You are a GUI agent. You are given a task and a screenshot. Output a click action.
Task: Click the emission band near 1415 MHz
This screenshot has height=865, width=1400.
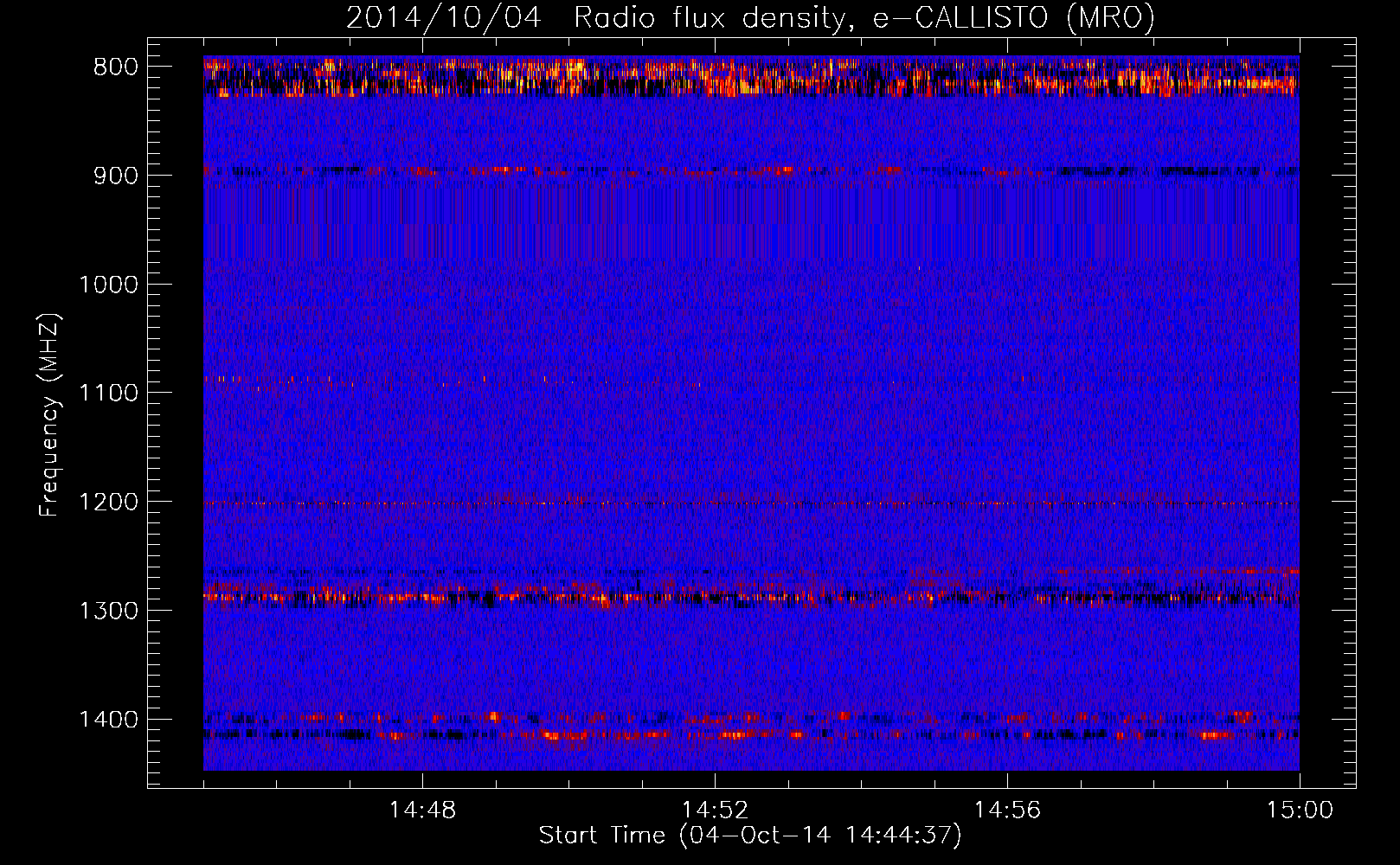click(751, 735)
